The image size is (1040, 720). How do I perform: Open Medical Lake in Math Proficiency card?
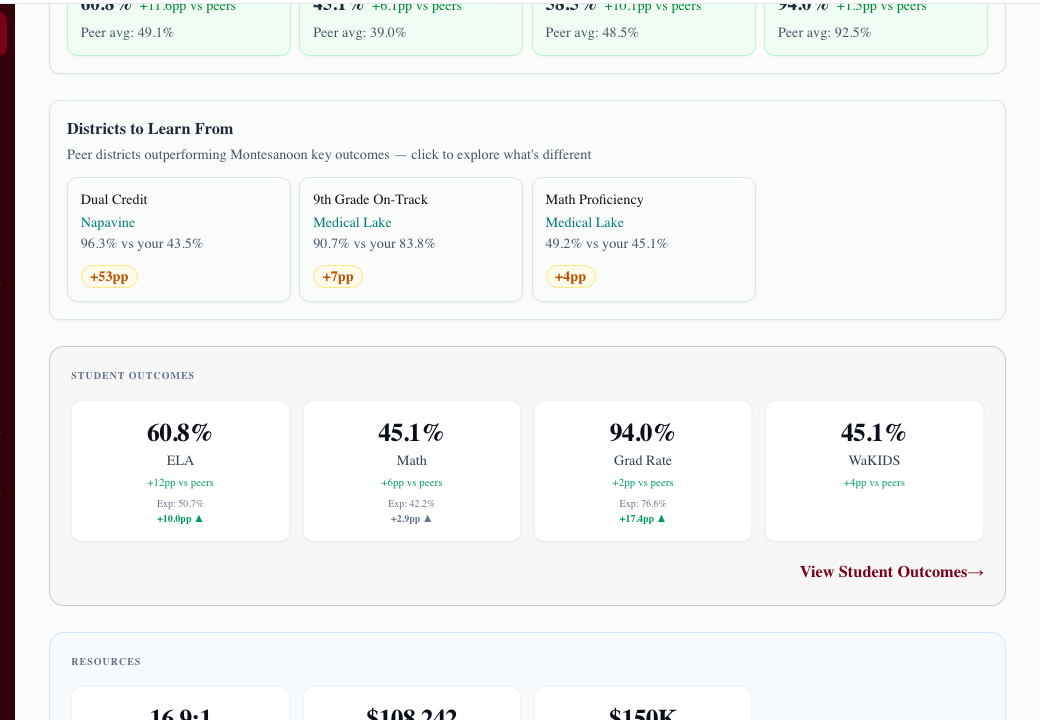(x=584, y=222)
